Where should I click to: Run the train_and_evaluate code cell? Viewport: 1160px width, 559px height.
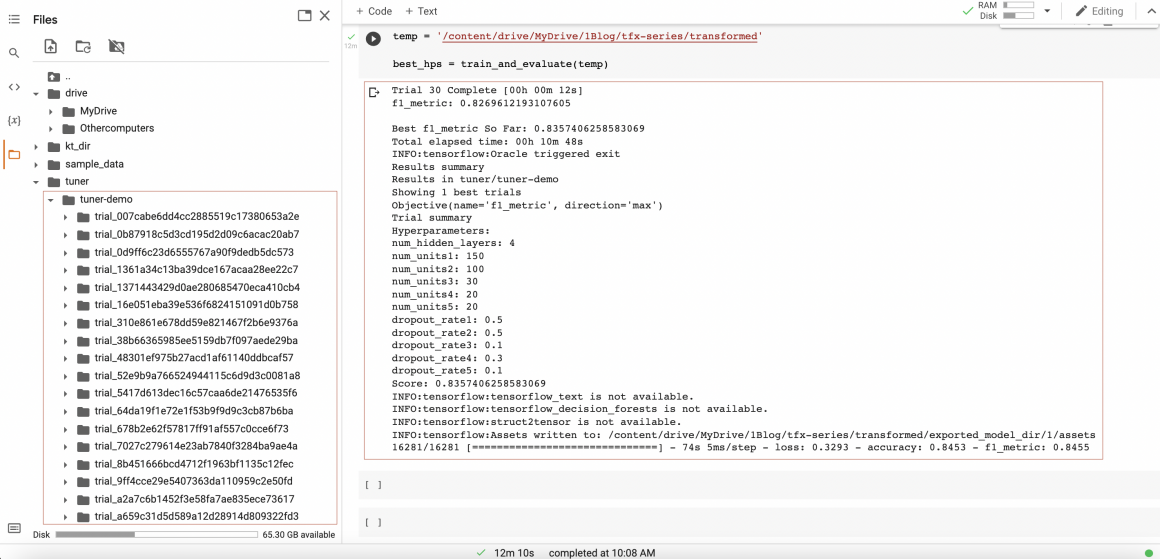(x=373, y=39)
